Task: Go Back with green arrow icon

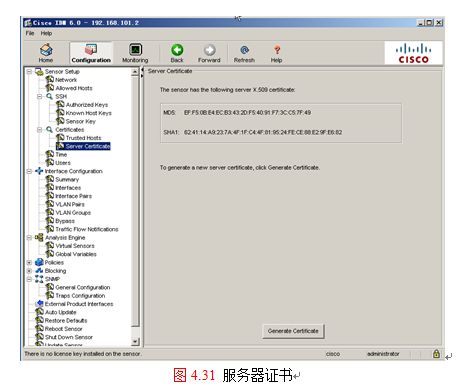Action: 177,50
